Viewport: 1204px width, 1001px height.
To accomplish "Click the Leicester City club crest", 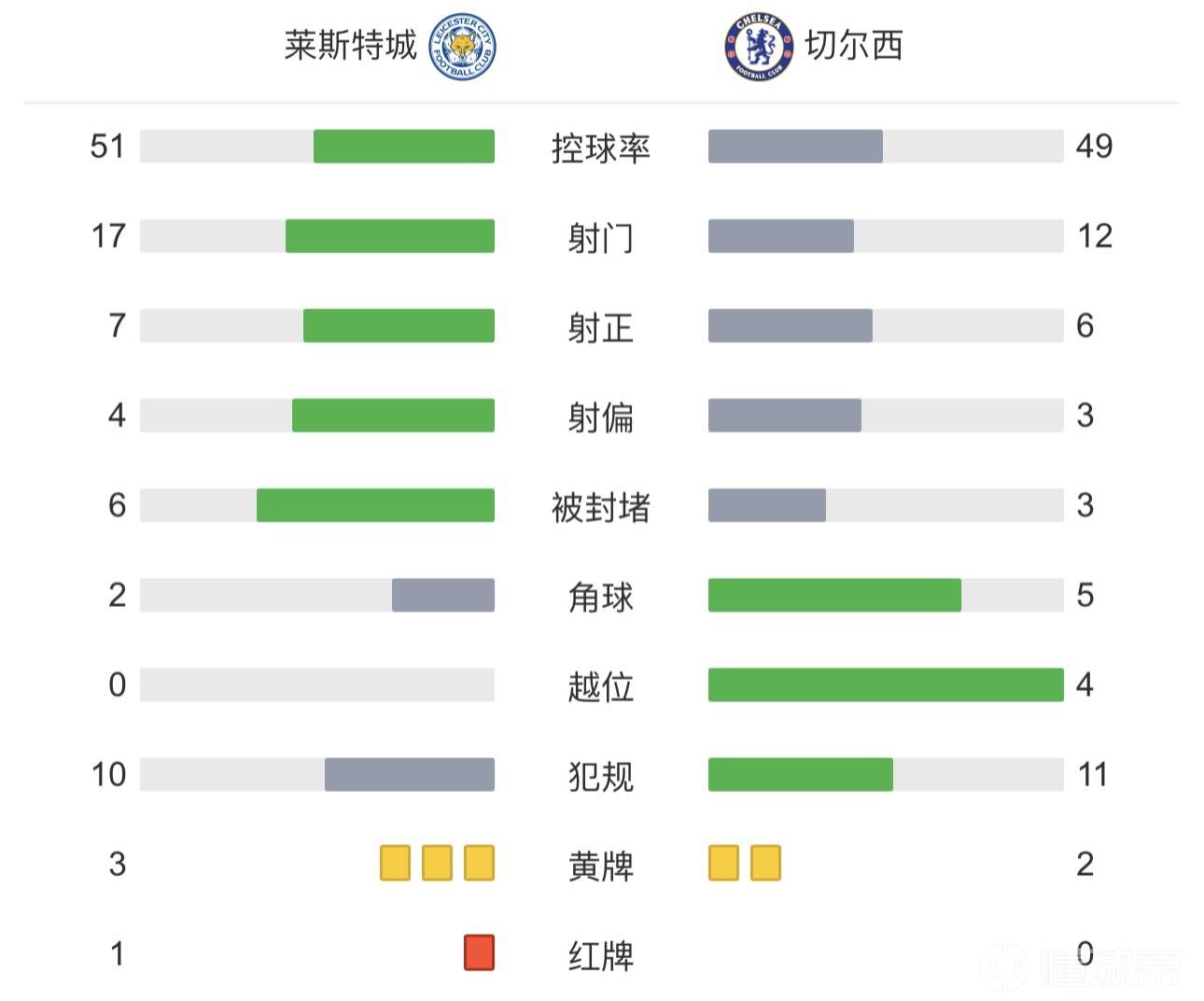I will 462,46.
